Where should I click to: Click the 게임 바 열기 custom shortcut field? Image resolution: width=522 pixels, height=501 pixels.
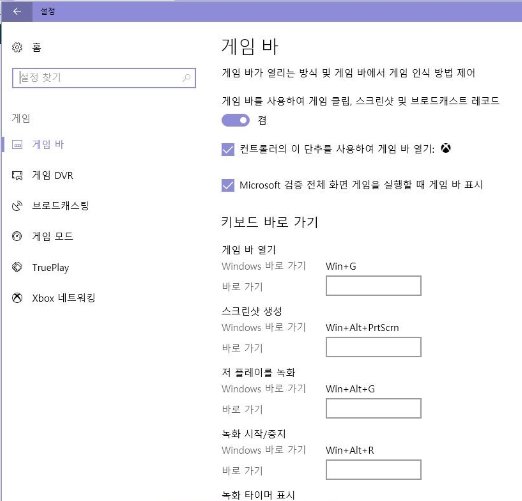[374, 285]
